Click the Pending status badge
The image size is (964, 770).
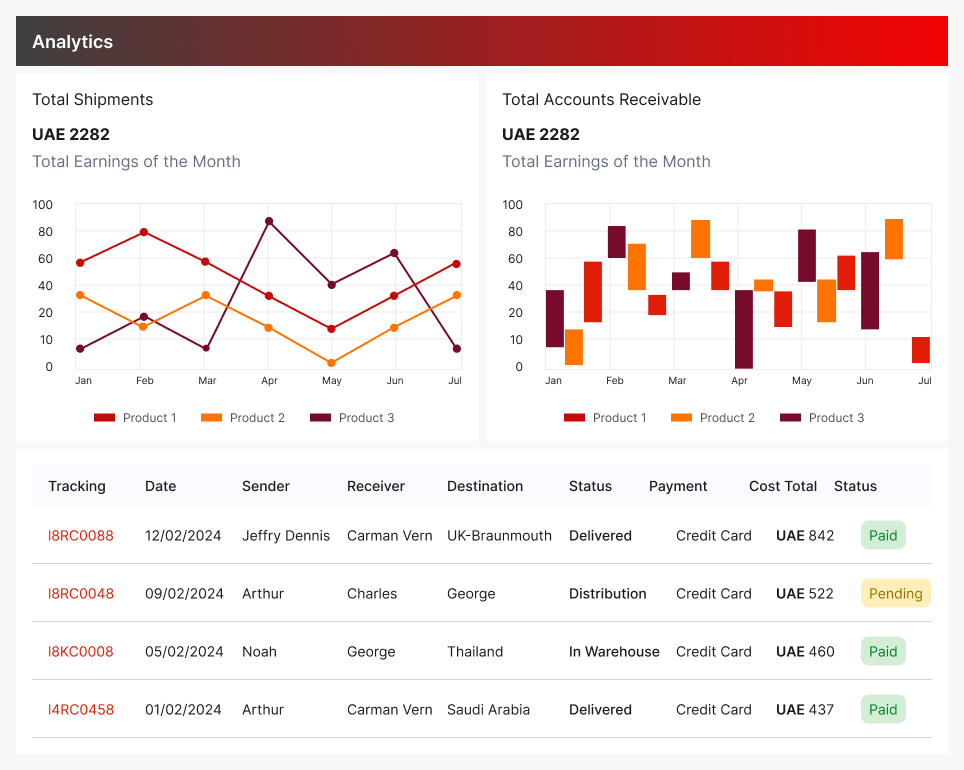click(895, 594)
